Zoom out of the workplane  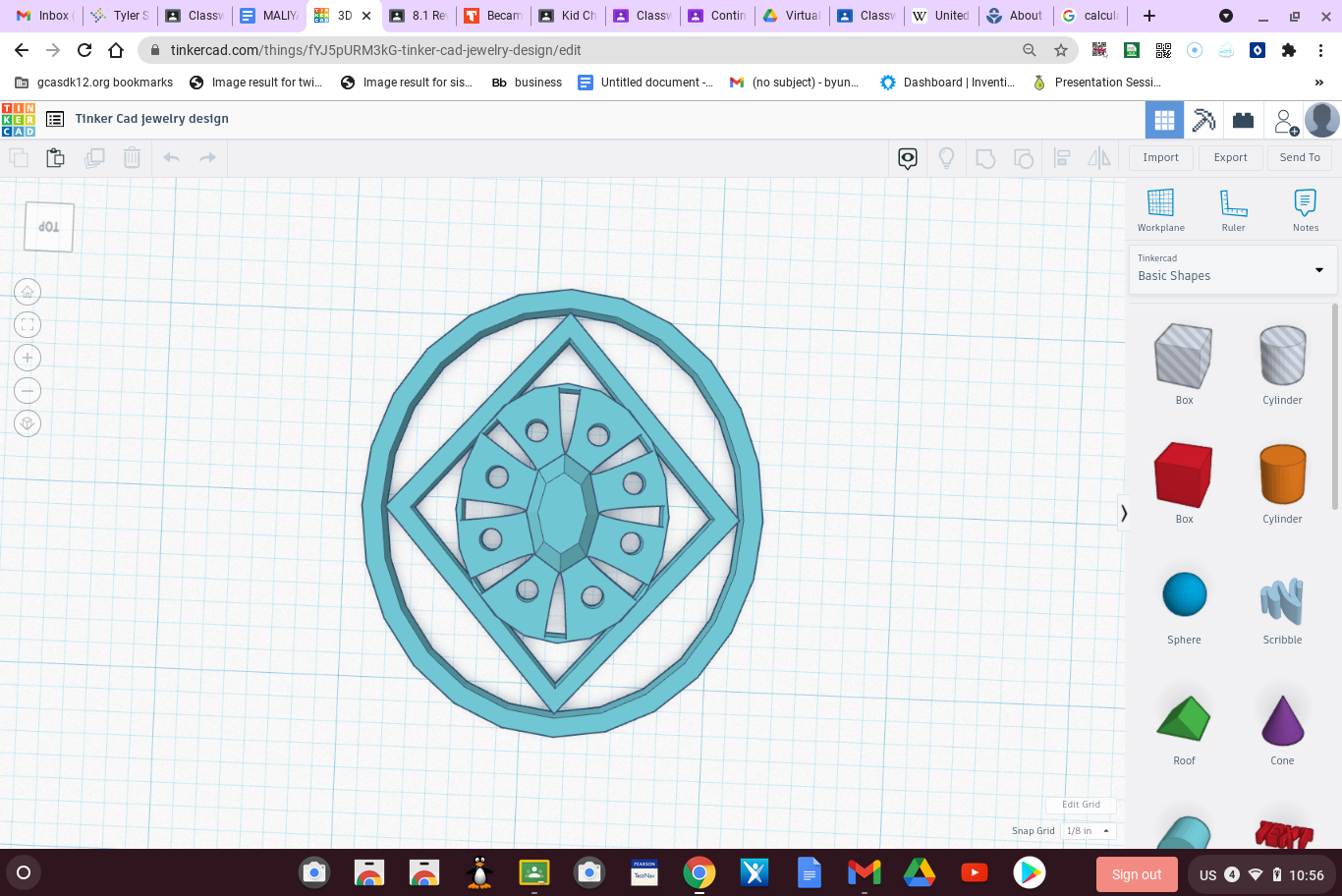(28, 391)
